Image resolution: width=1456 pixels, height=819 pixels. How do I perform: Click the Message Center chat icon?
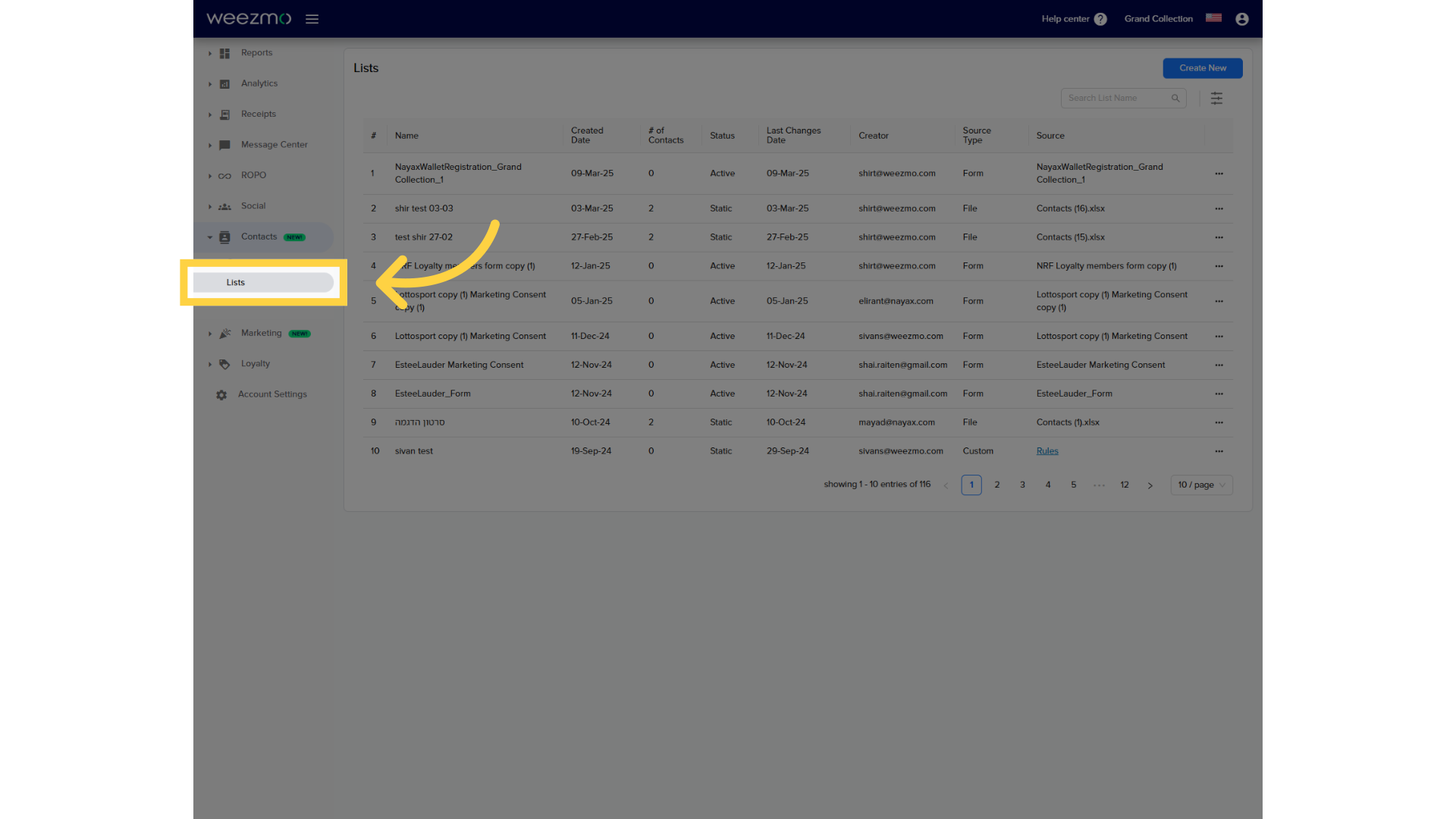point(224,145)
